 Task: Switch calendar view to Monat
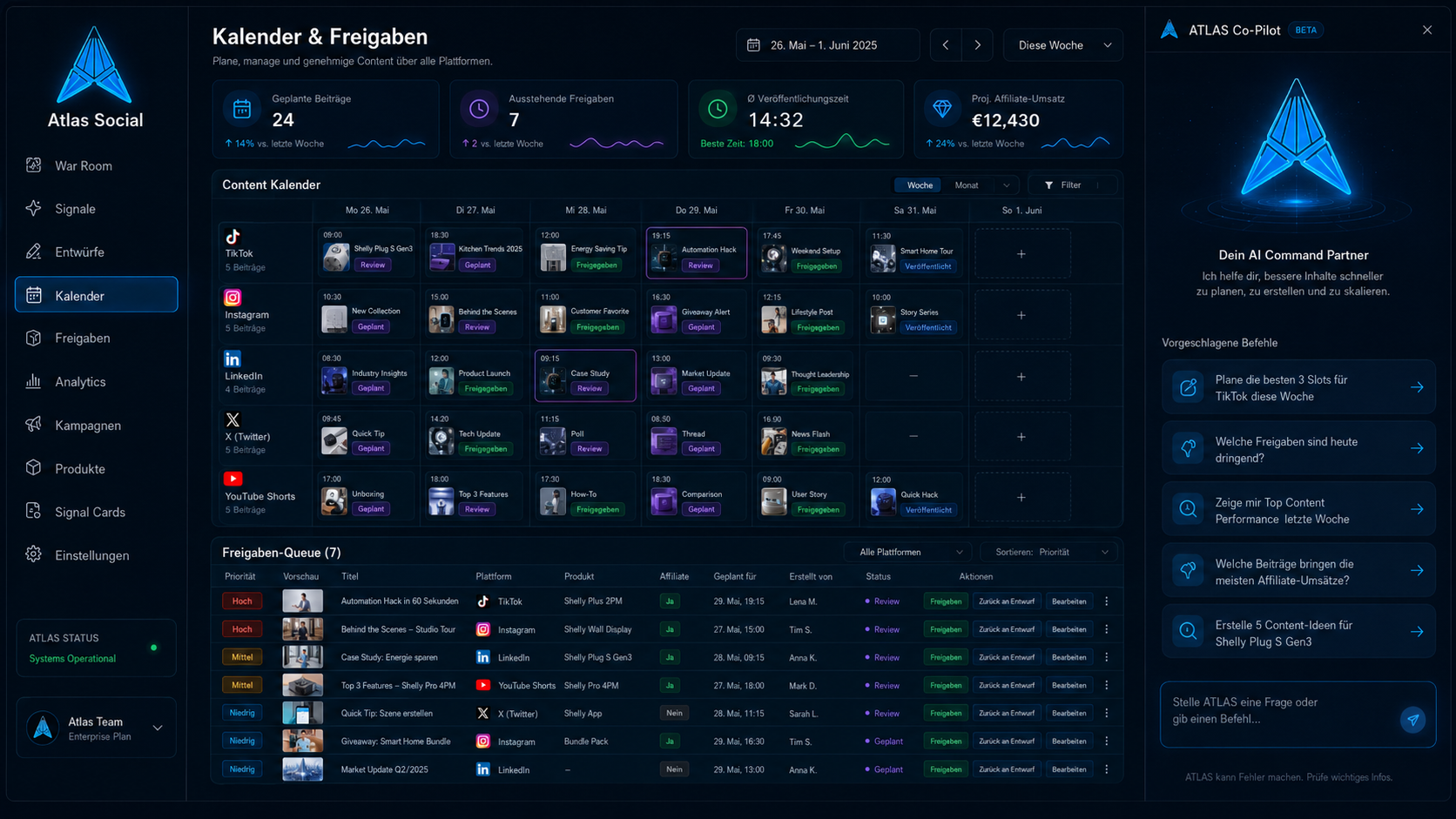[x=967, y=185]
